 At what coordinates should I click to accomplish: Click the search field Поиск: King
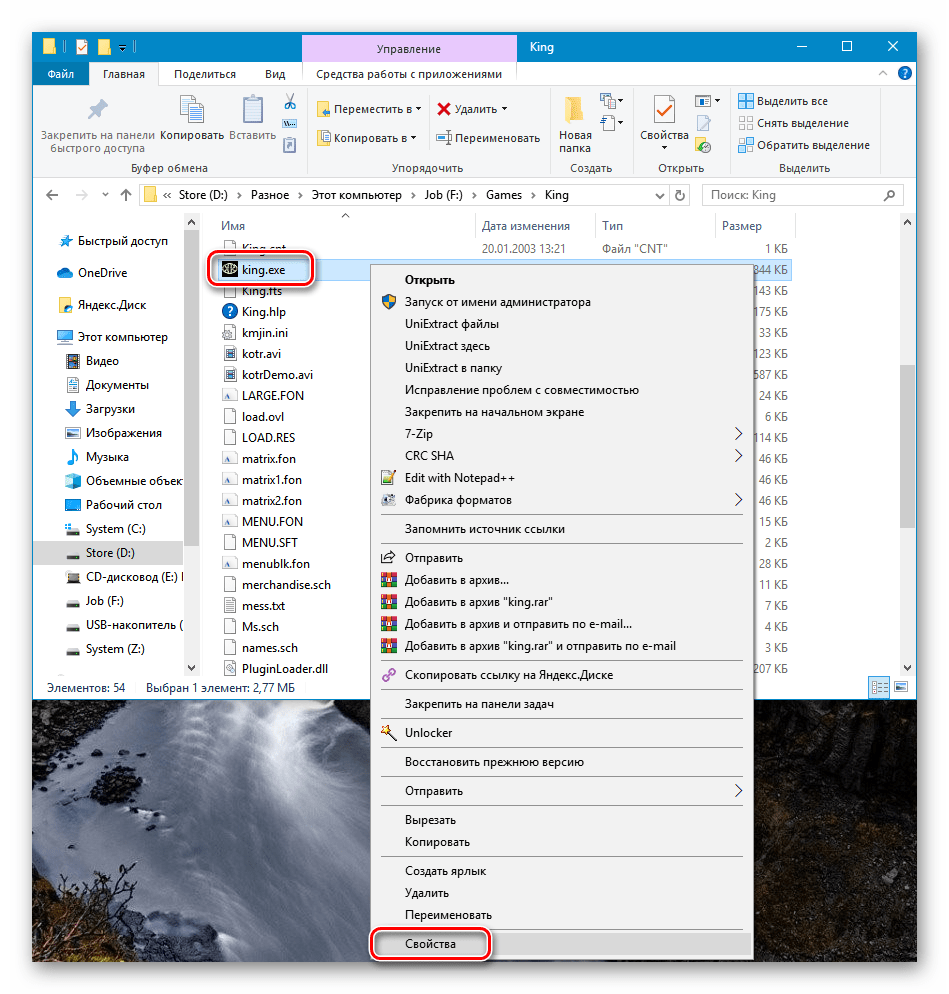point(800,195)
